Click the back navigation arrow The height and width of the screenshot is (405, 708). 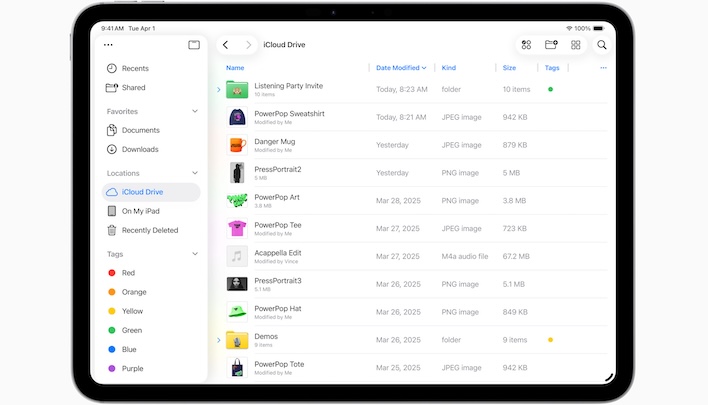[x=226, y=45]
